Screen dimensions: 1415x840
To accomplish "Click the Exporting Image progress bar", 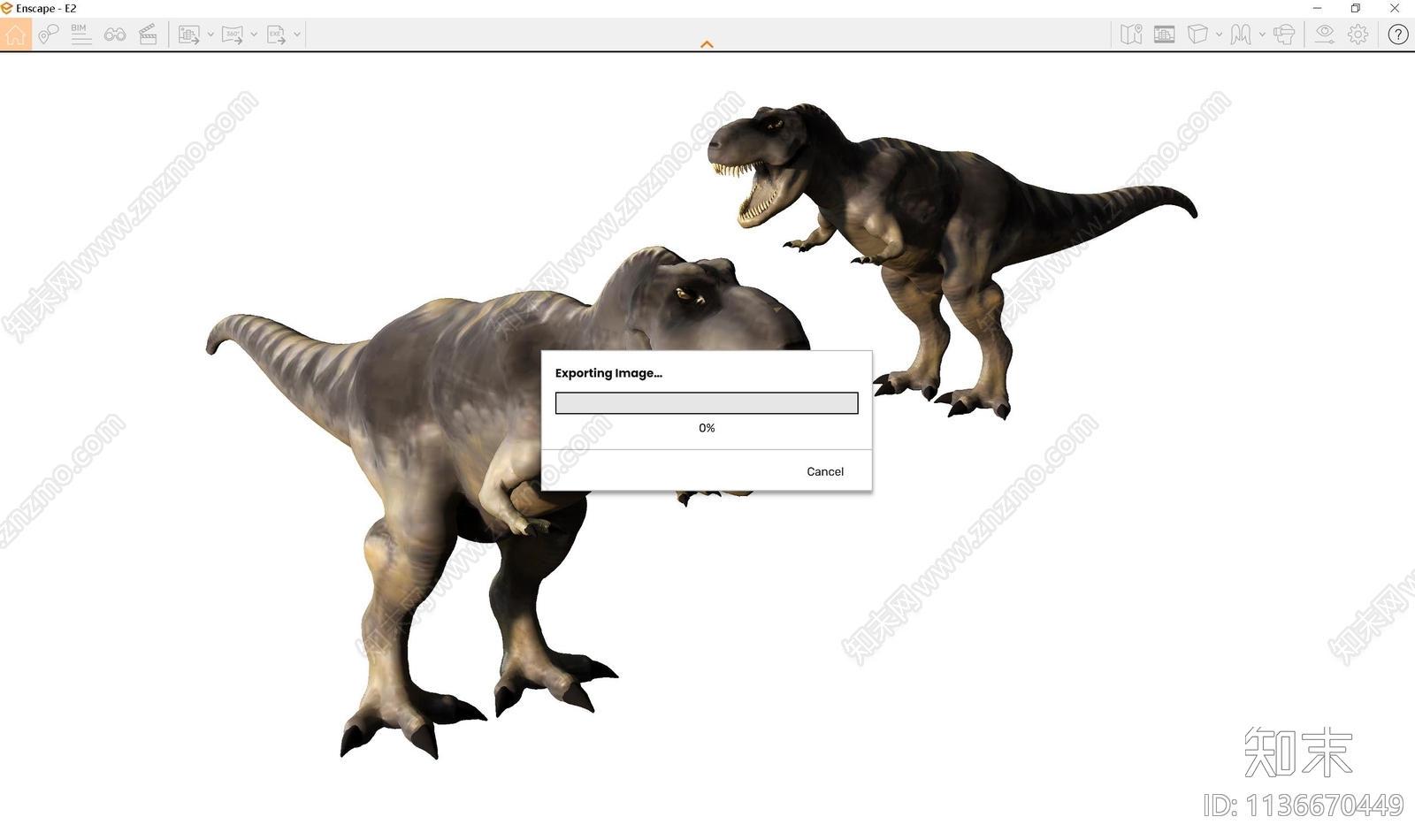I will [x=707, y=403].
